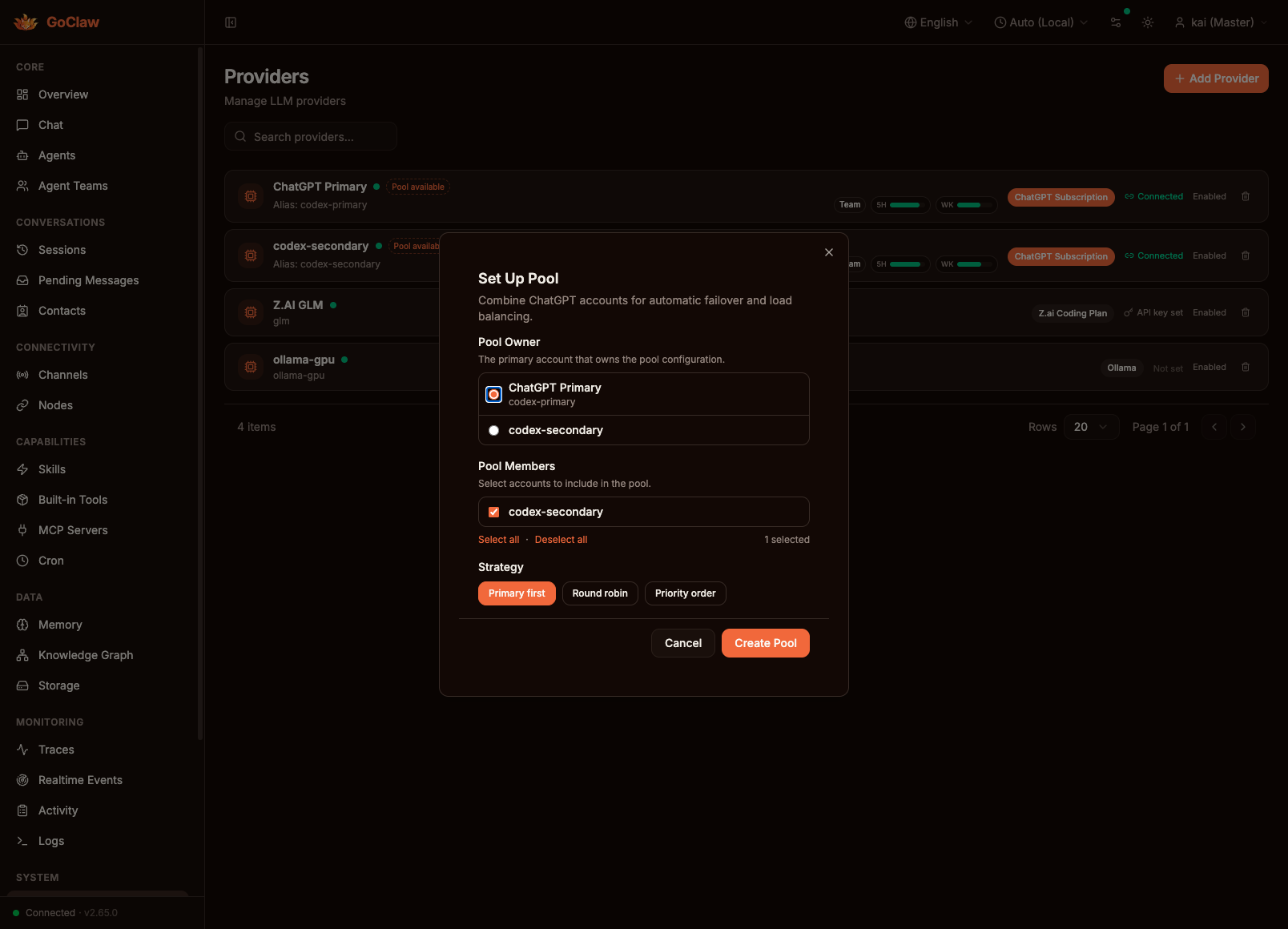1288x929 pixels.
Task: Click the Nodes sidebar icon
Action: click(22, 405)
